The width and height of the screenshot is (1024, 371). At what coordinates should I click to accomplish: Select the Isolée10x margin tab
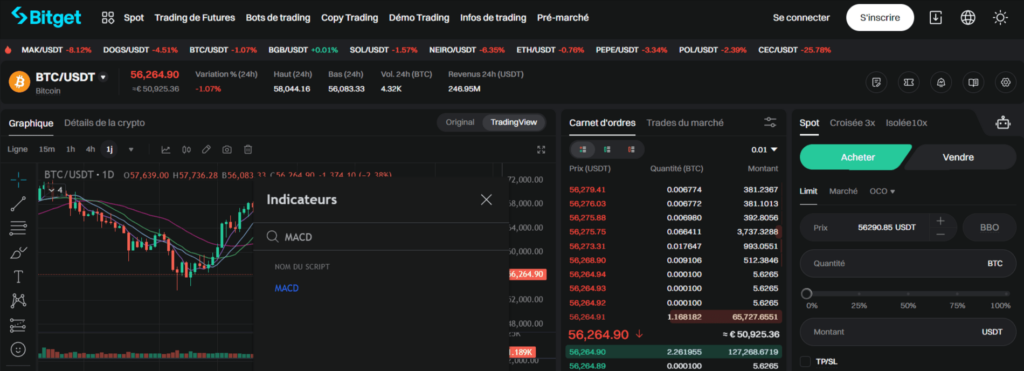coord(906,123)
